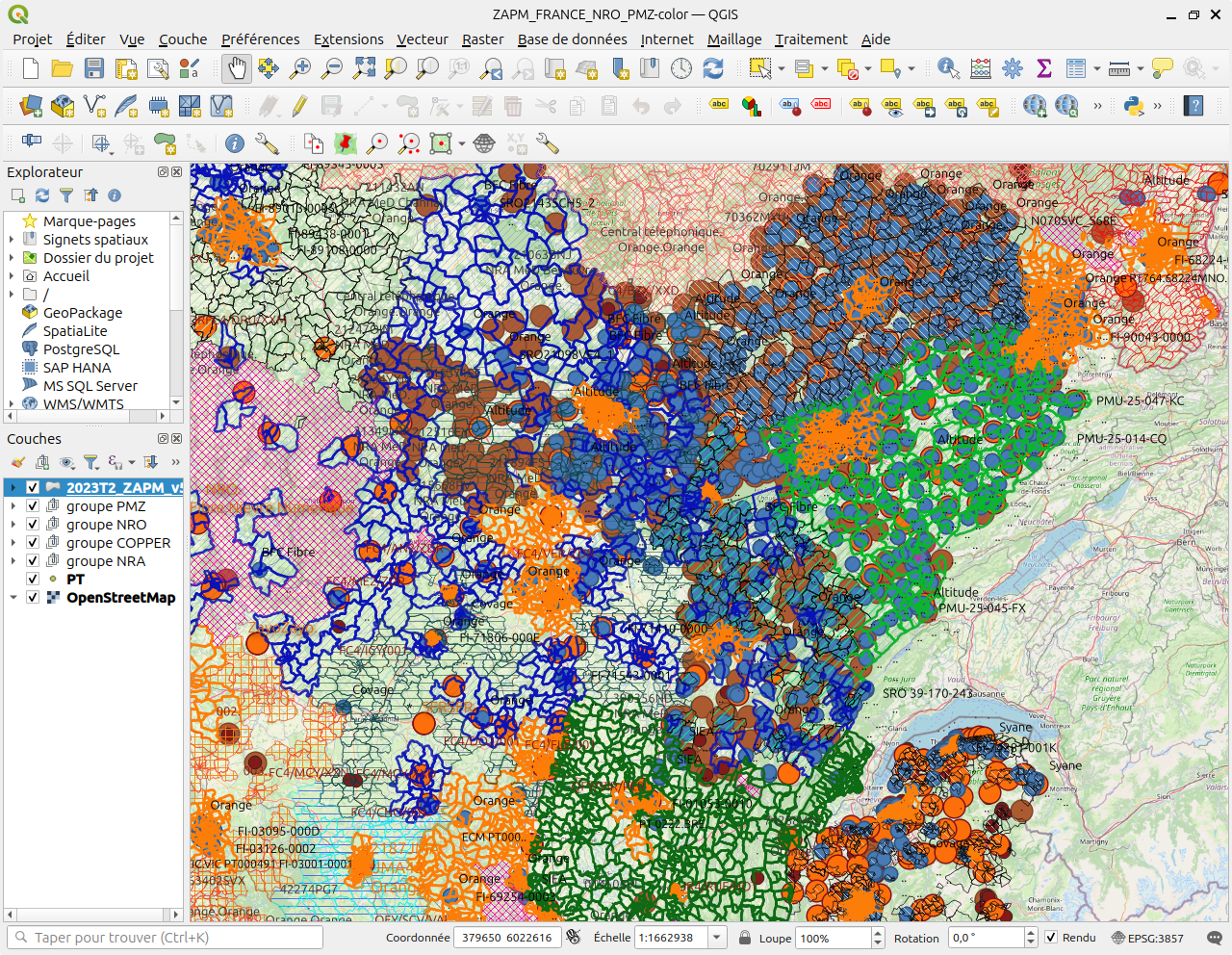The height and width of the screenshot is (955, 1232).
Task: Open the Traitement menu
Action: [811, 39]
